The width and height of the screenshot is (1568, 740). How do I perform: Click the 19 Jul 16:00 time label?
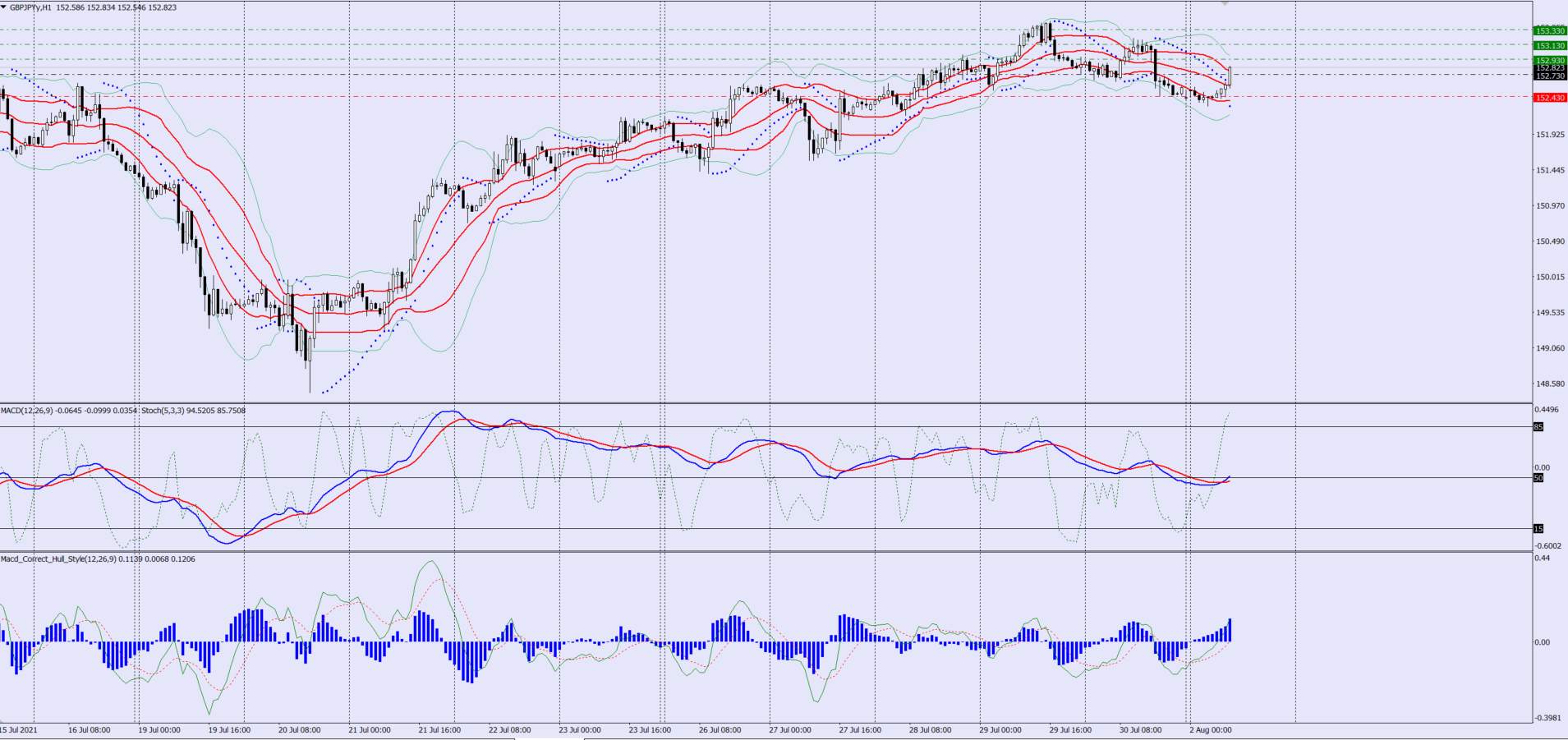pos(229,729)
